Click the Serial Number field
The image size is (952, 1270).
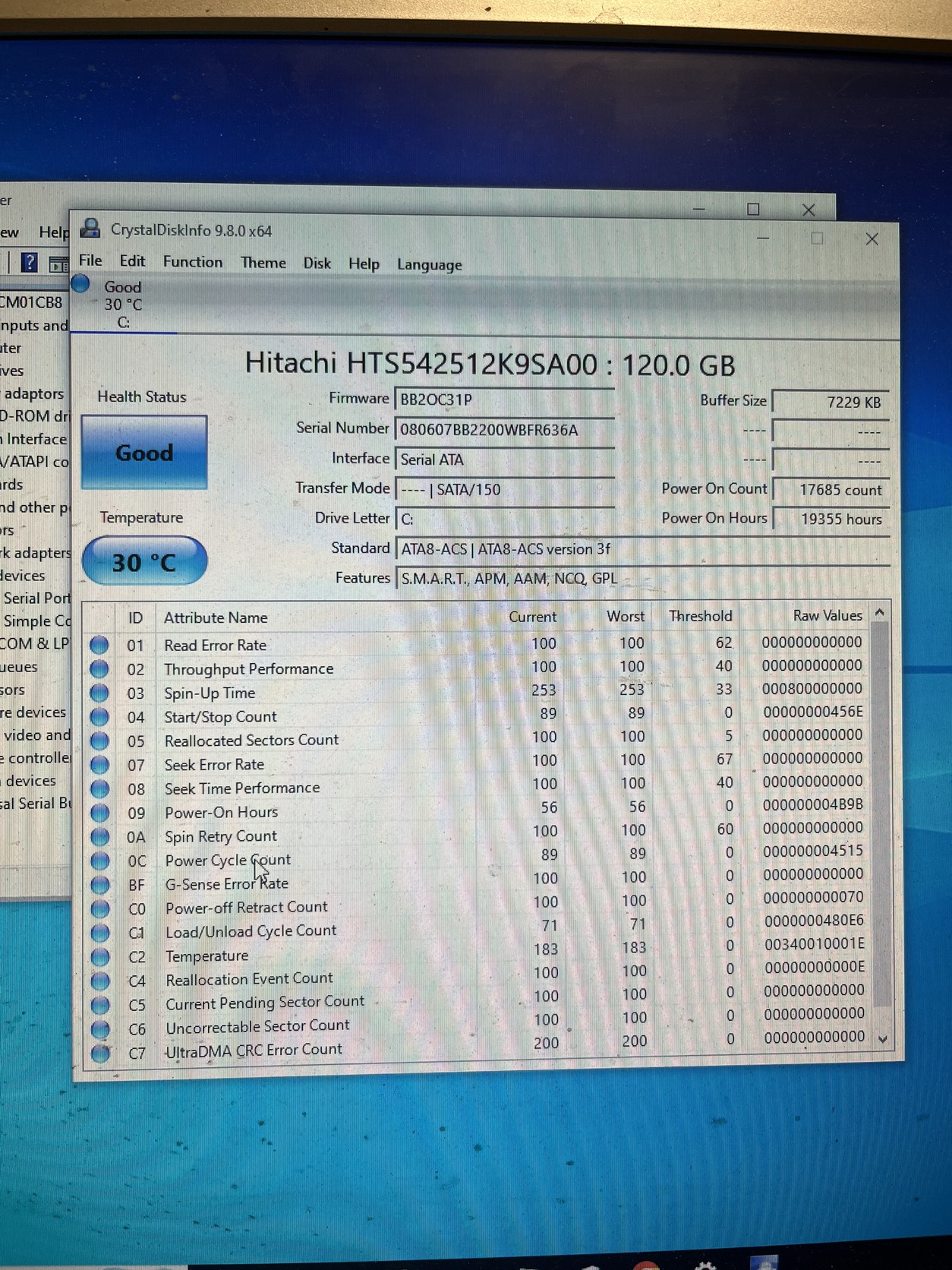pos(504,430)
